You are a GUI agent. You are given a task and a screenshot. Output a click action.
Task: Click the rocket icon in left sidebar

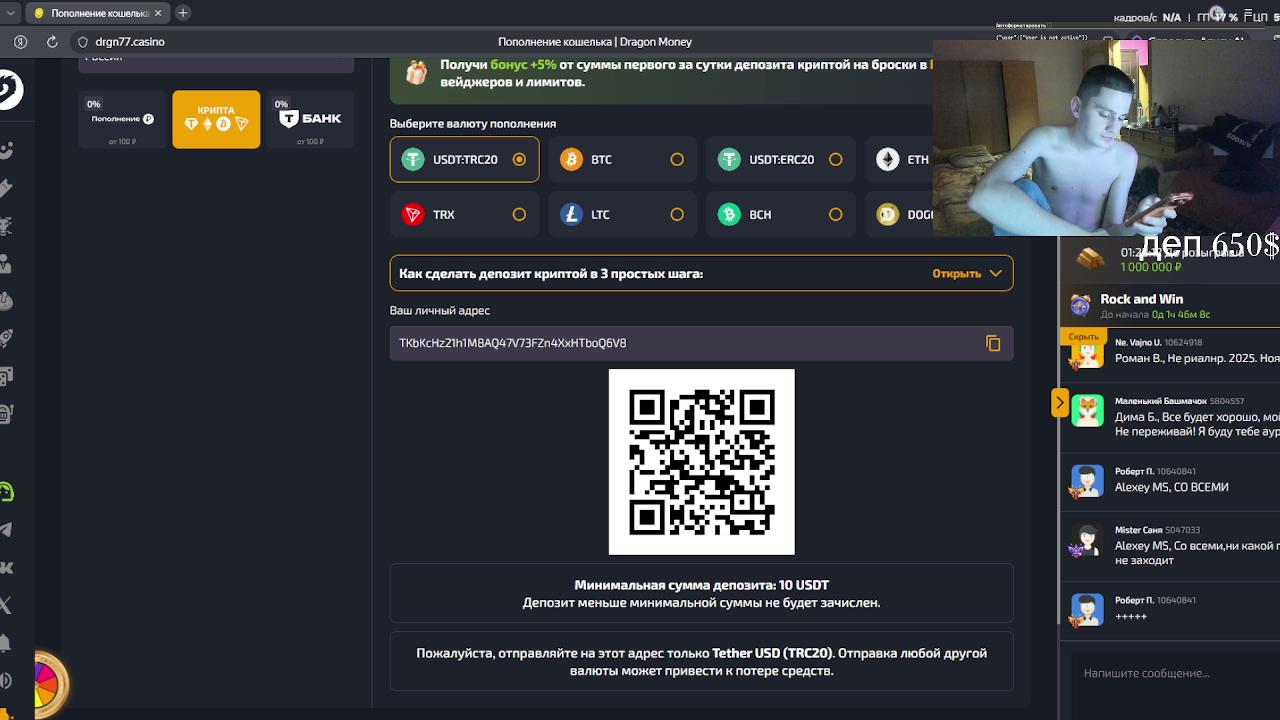pyautogui.click(x=6, y=338)
